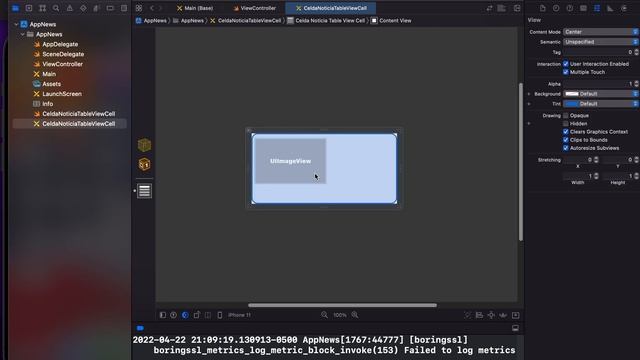Toggle User Interaction Enabled checkbox
This screenshot has height=360, width=640.
(x=566, y=64)
